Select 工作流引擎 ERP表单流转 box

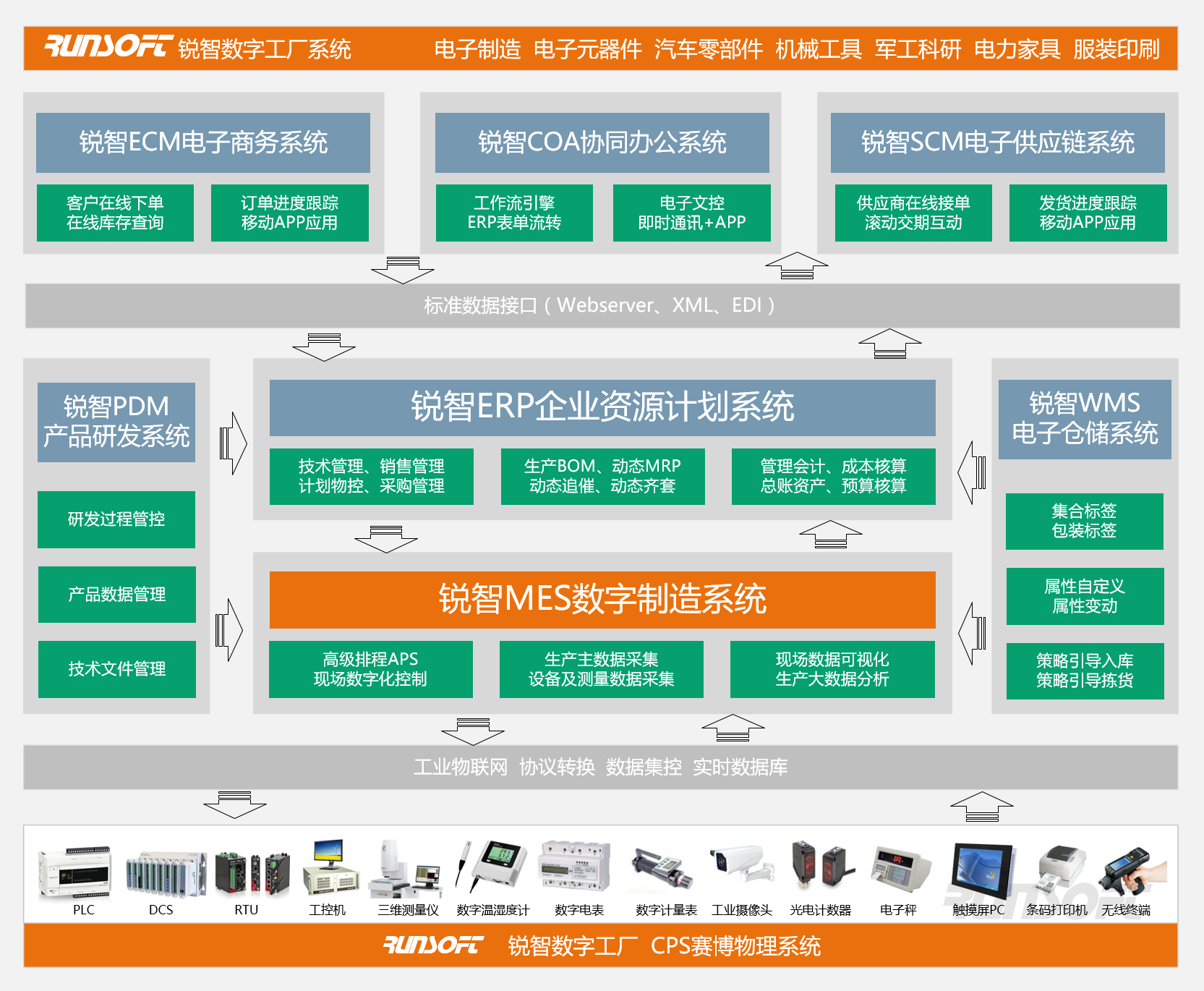(514, 213)
